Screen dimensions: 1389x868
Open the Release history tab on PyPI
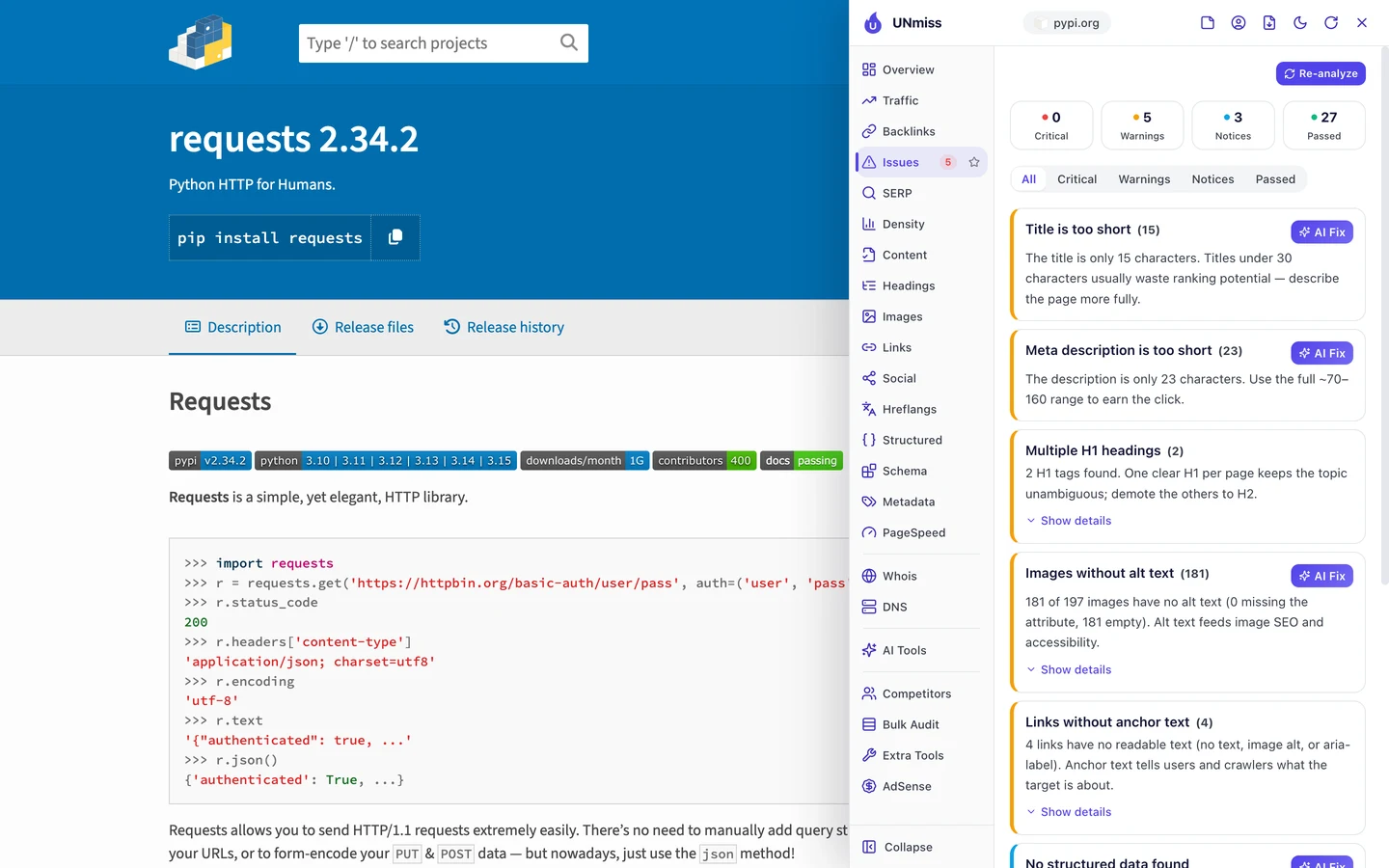coord(504,327)
